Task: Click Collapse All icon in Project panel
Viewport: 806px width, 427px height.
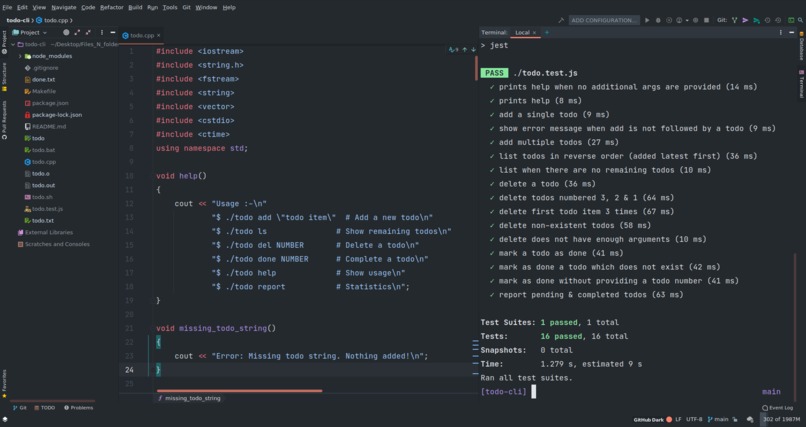Action: click(x=88, y=32)
